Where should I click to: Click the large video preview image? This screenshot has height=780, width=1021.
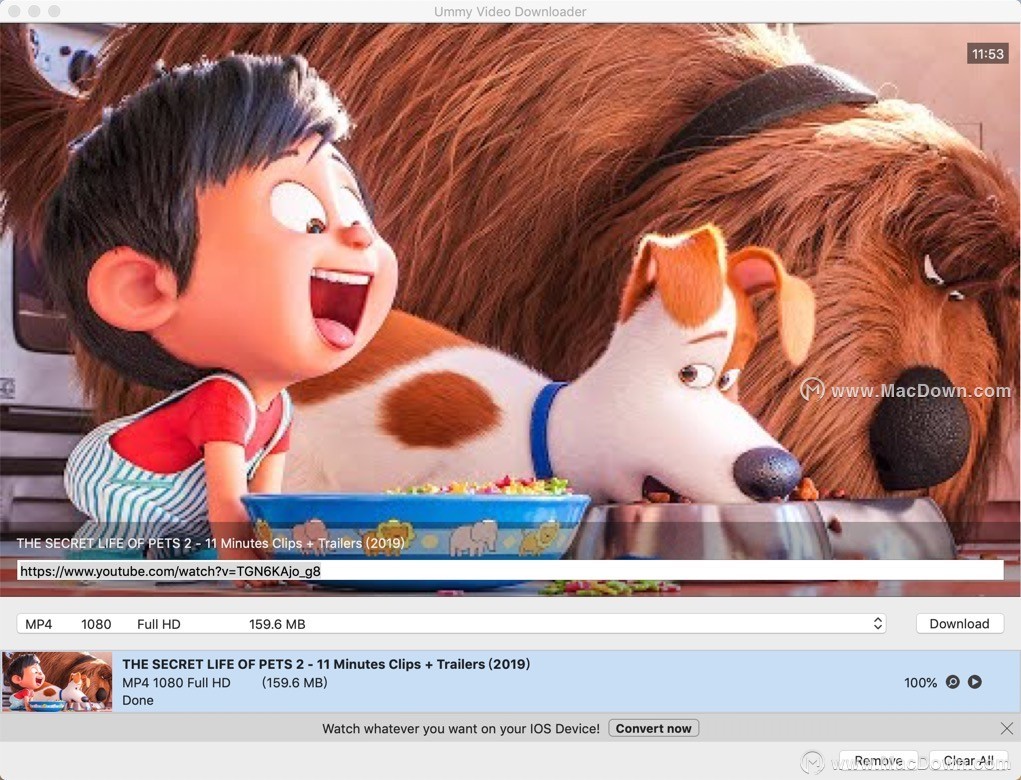pos(510,309)
